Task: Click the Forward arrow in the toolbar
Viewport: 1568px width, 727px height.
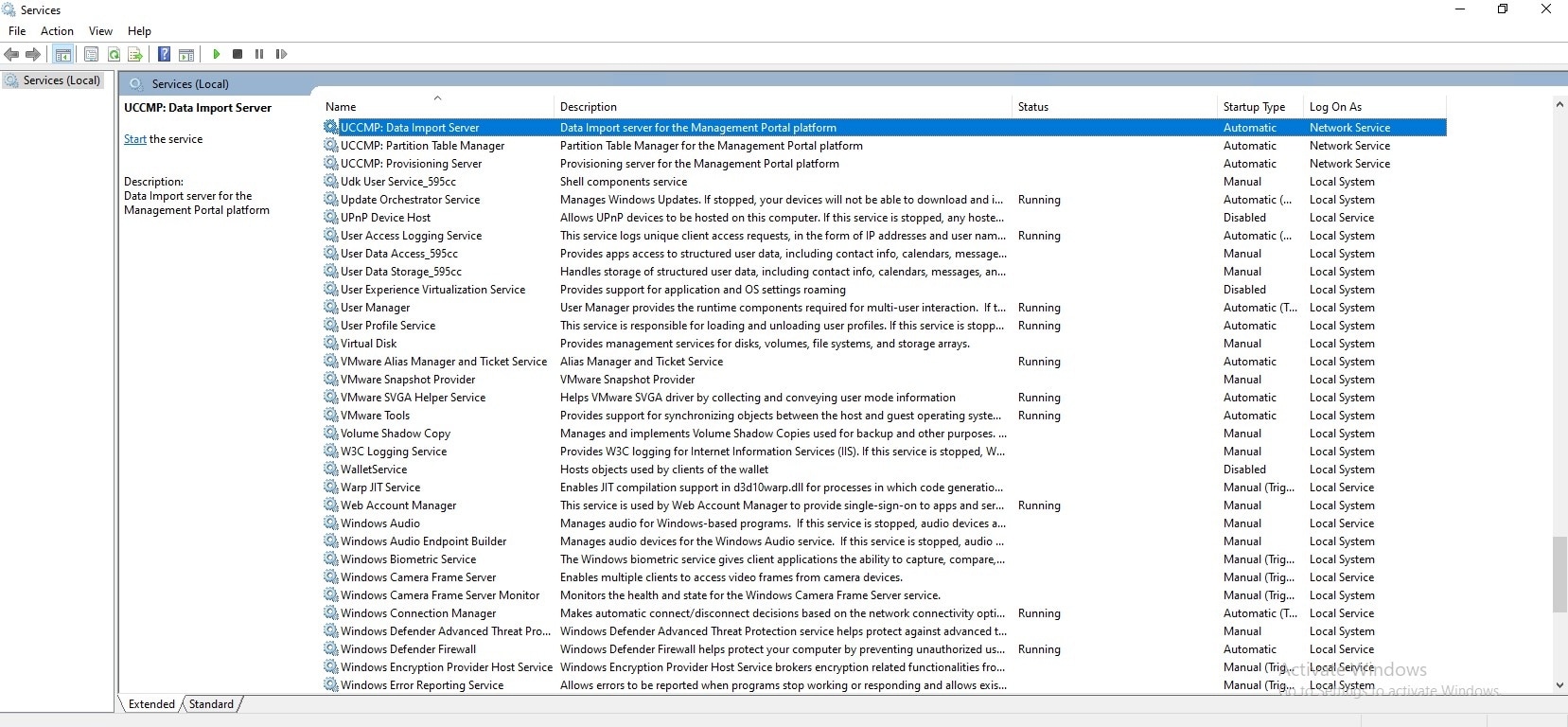Action: tap(33, 55)
